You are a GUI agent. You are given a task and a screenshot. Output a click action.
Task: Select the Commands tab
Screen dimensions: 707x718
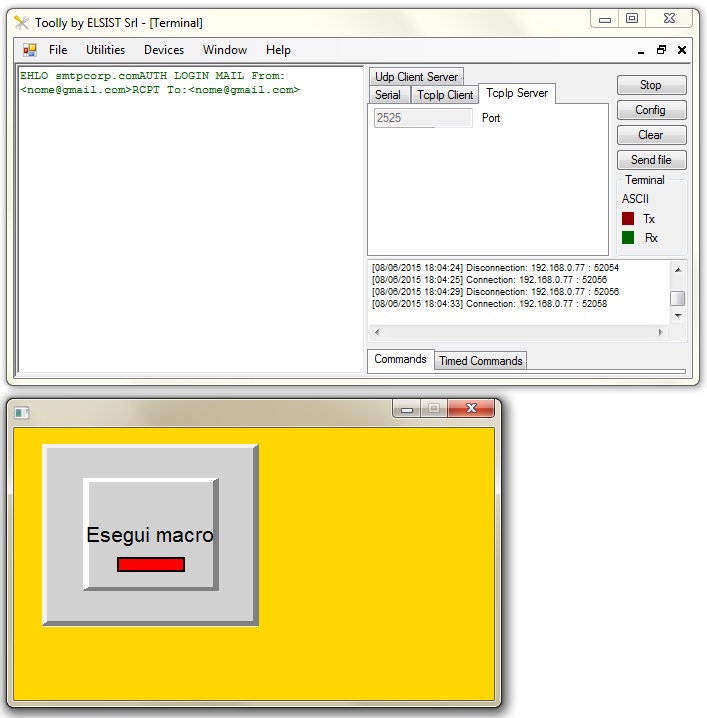pos(401,359)
